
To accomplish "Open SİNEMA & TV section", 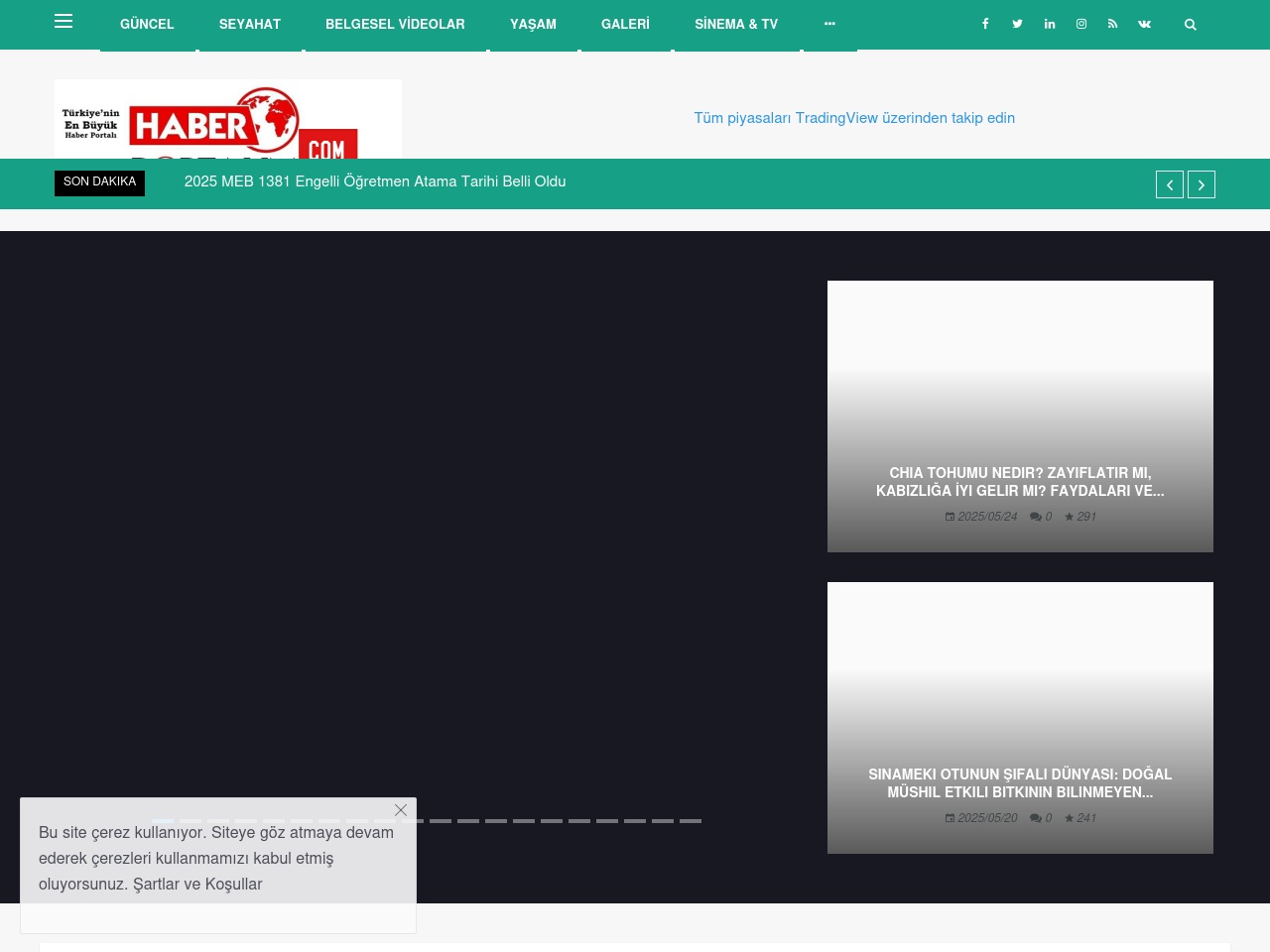I will tap(736, 24).
